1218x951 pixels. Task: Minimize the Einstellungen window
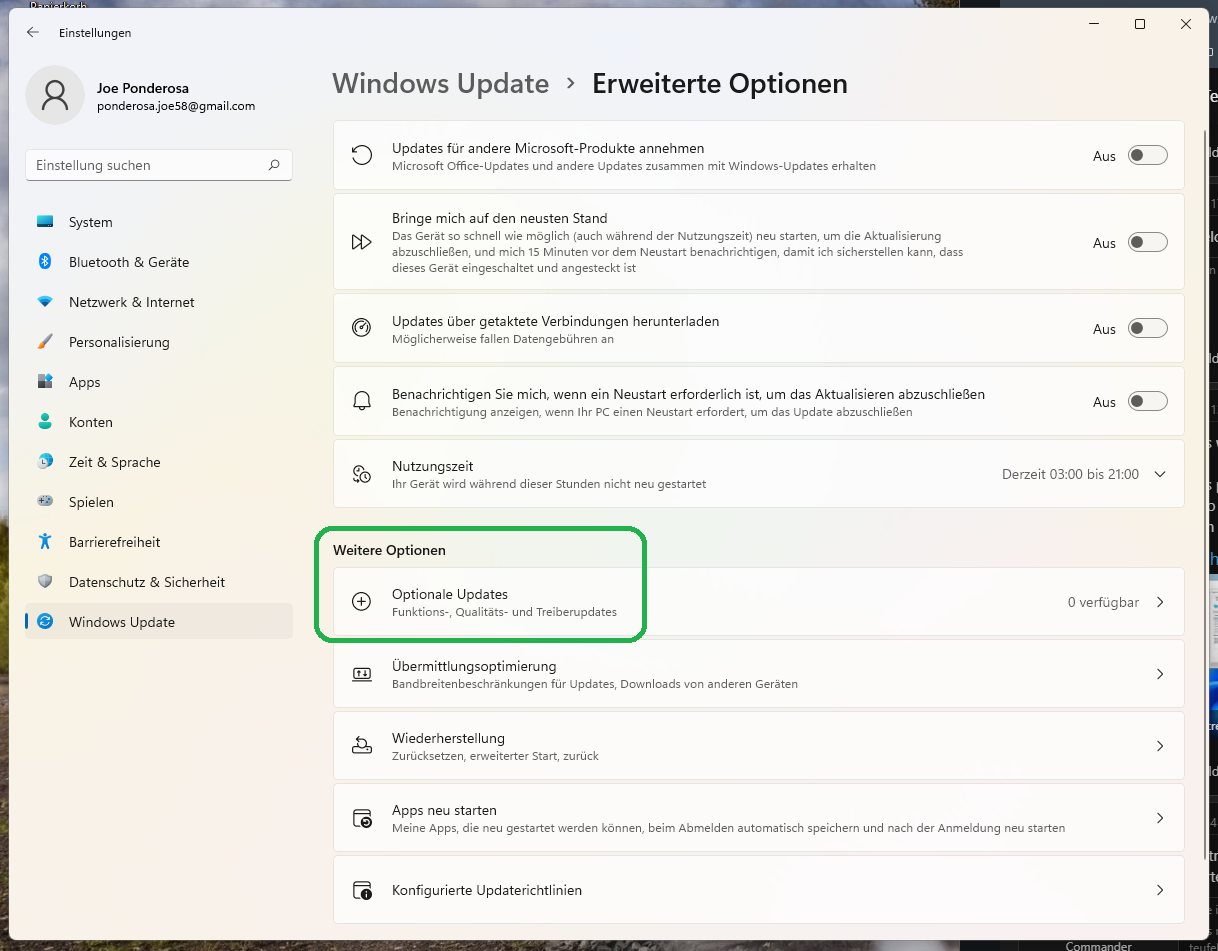pos(1093,24)
